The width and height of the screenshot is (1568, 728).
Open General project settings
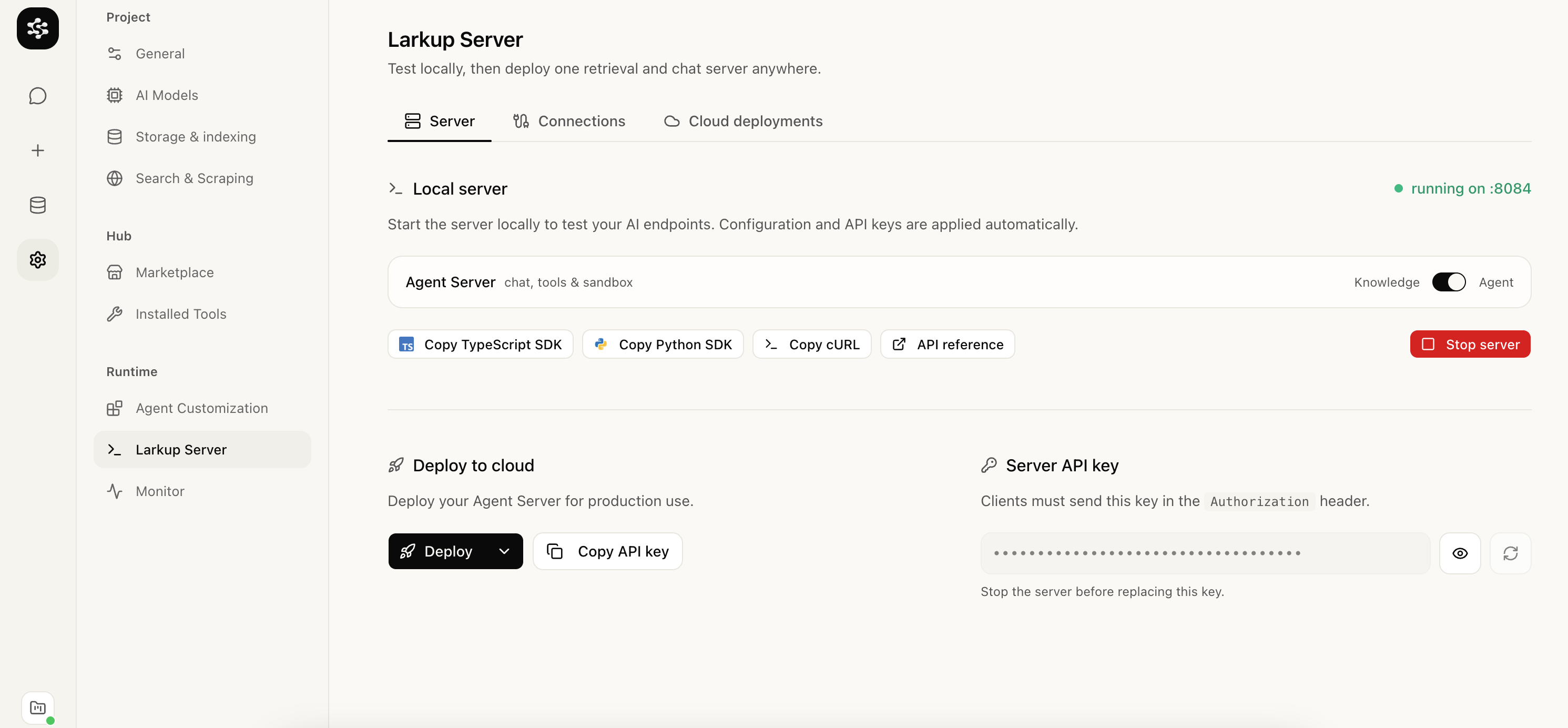pyautogui.click(x=202, y=54)
